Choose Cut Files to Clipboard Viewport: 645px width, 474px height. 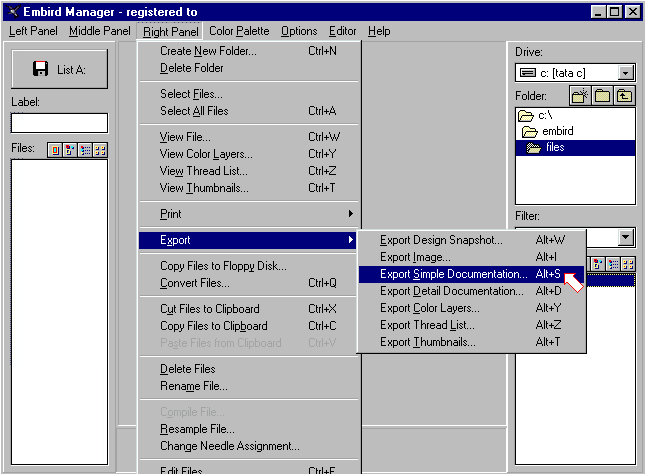point(248,309)
